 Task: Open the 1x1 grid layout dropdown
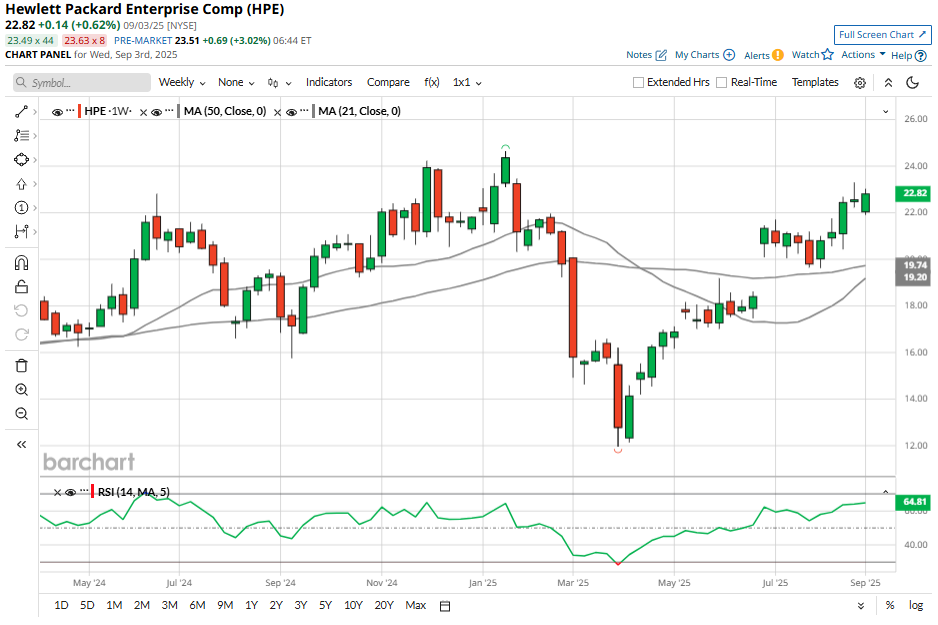tap(467, 83)
